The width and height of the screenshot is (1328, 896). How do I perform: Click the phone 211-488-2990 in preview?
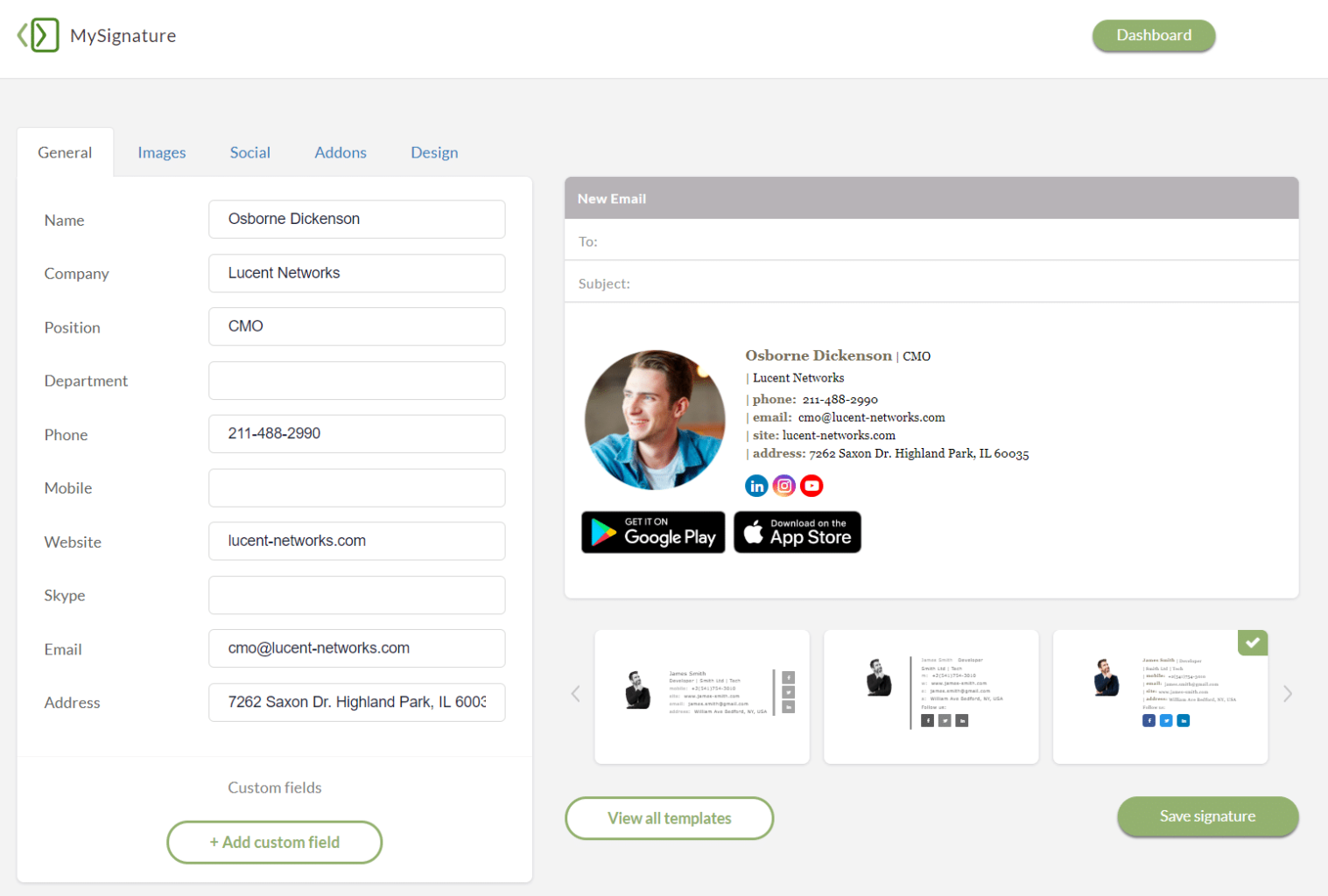pos(840,400)
